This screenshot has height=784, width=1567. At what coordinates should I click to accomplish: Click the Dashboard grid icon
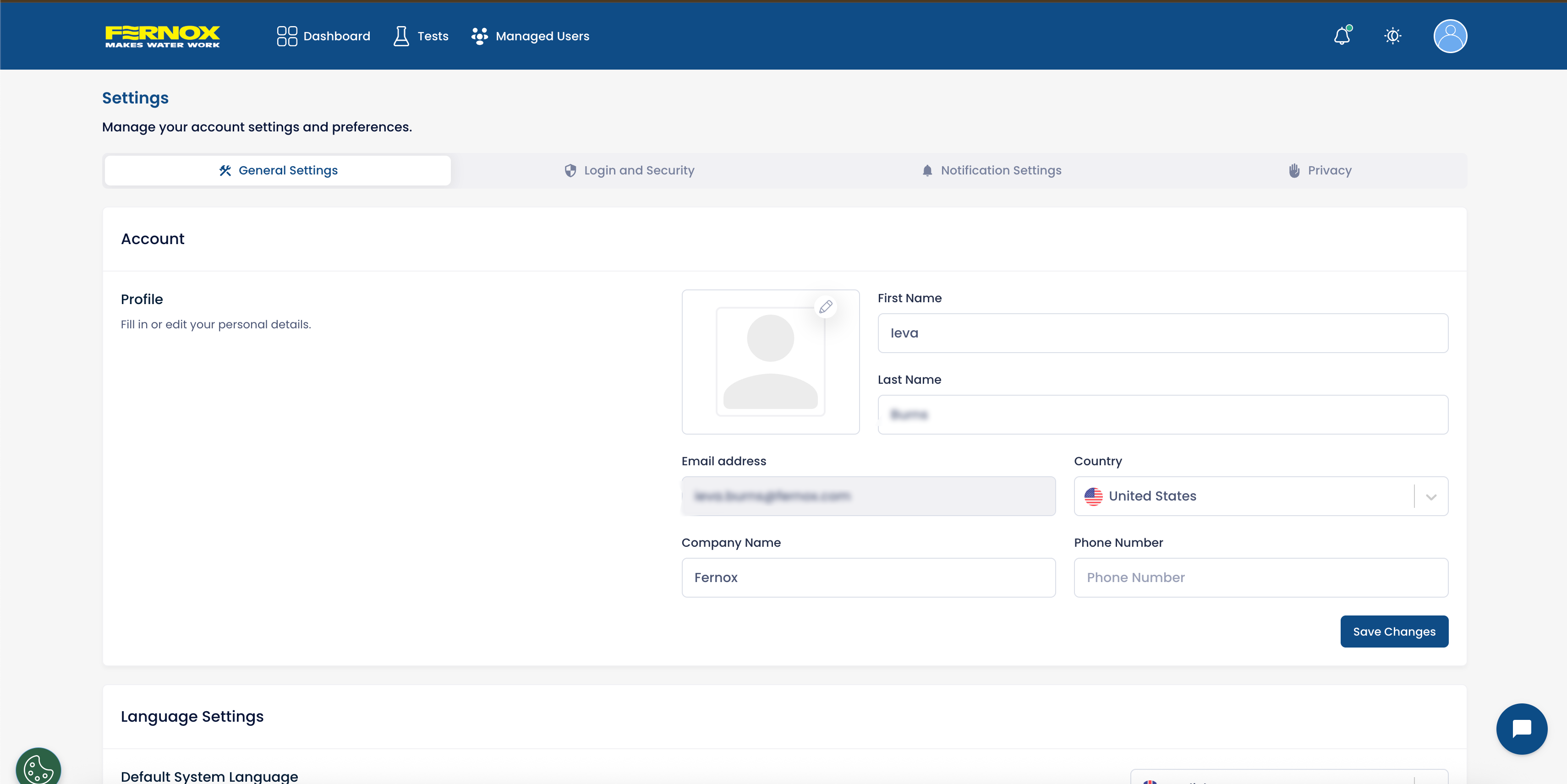tap(286, 36)
